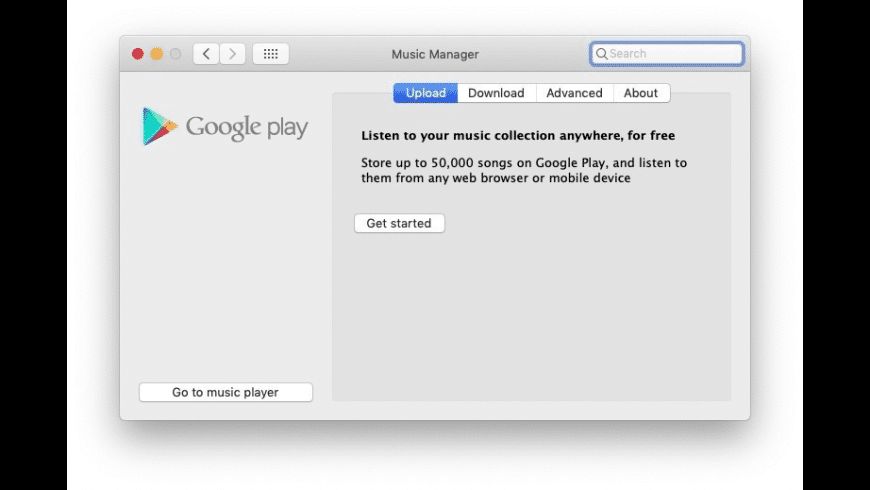Click the magnifier icon in Search
This screenshot has width=870, height=490.
[601, 54]
